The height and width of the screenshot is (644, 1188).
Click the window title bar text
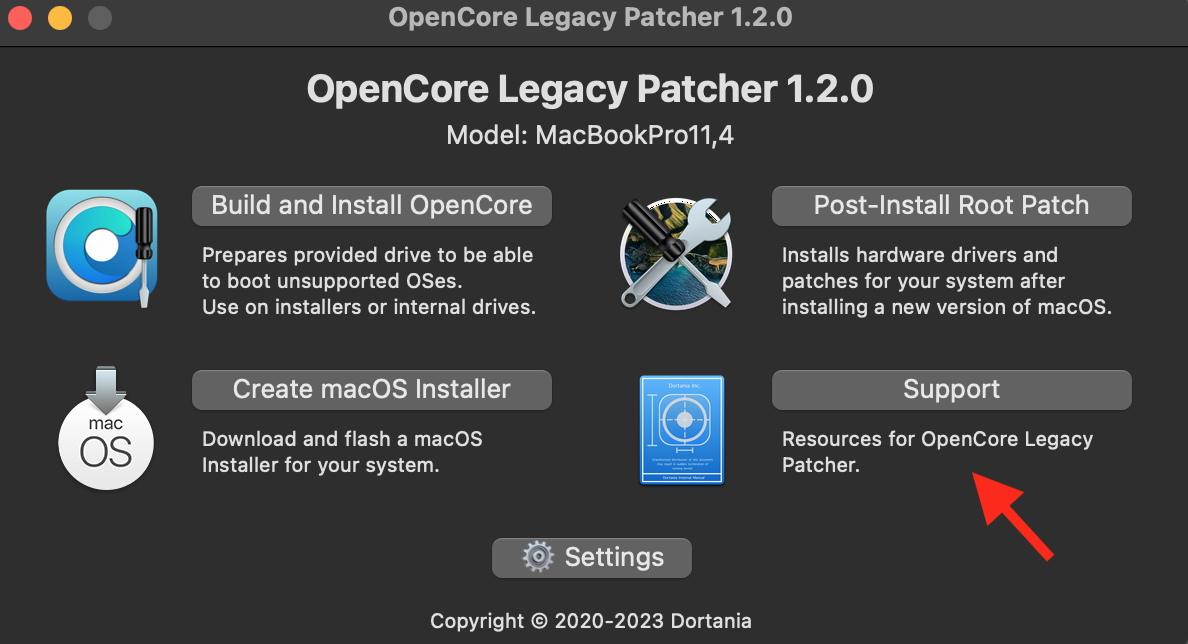pyautogui.click(x=590, y=17)
